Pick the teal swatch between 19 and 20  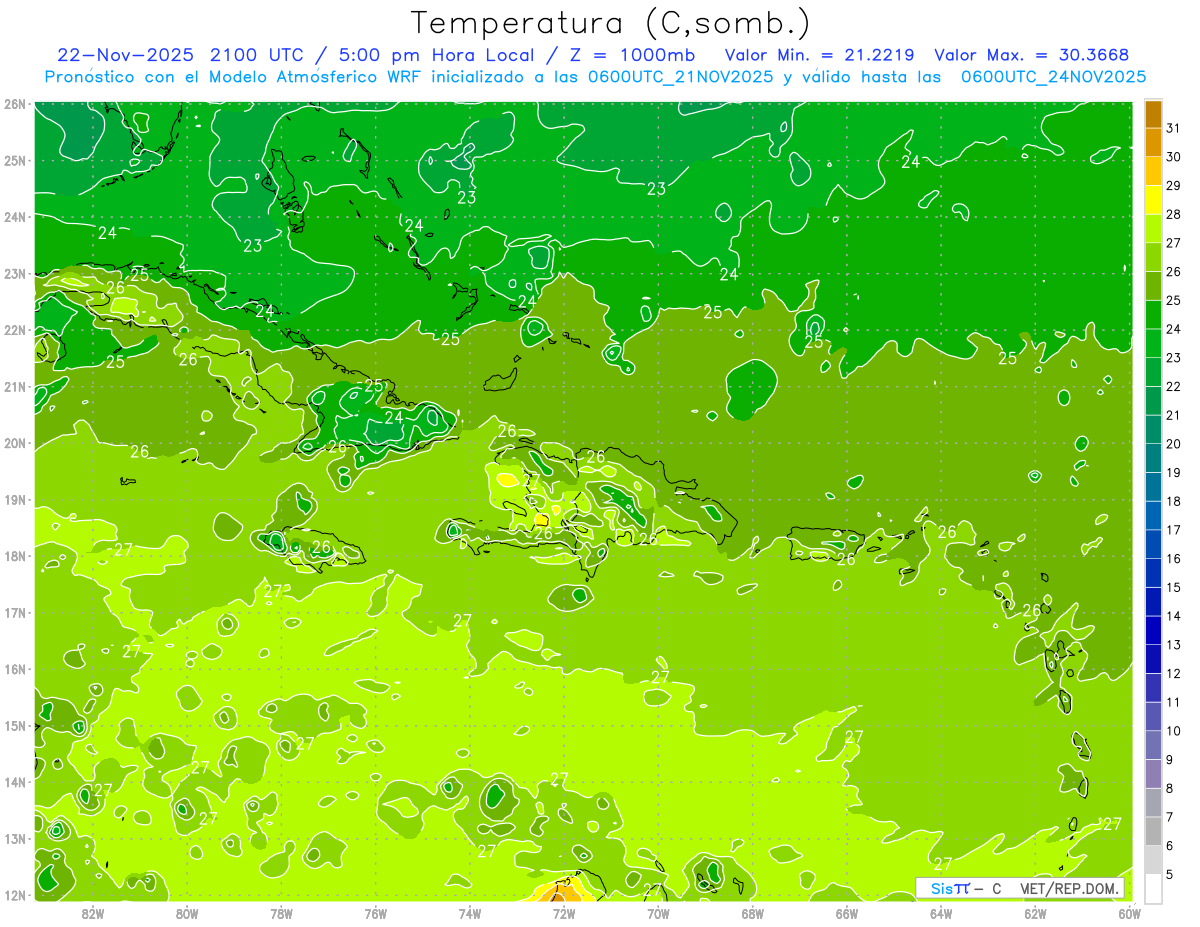[x=1153, y=458]
